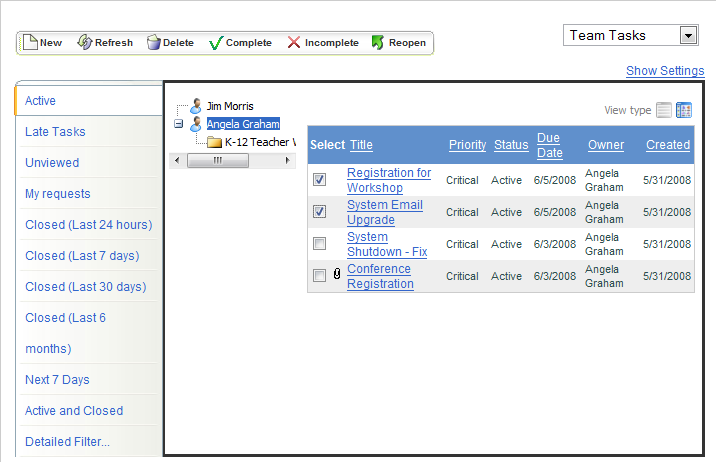Open the Late Tasks filter tab
Viewport: 716px width, 462px height.
pos(55,132)
